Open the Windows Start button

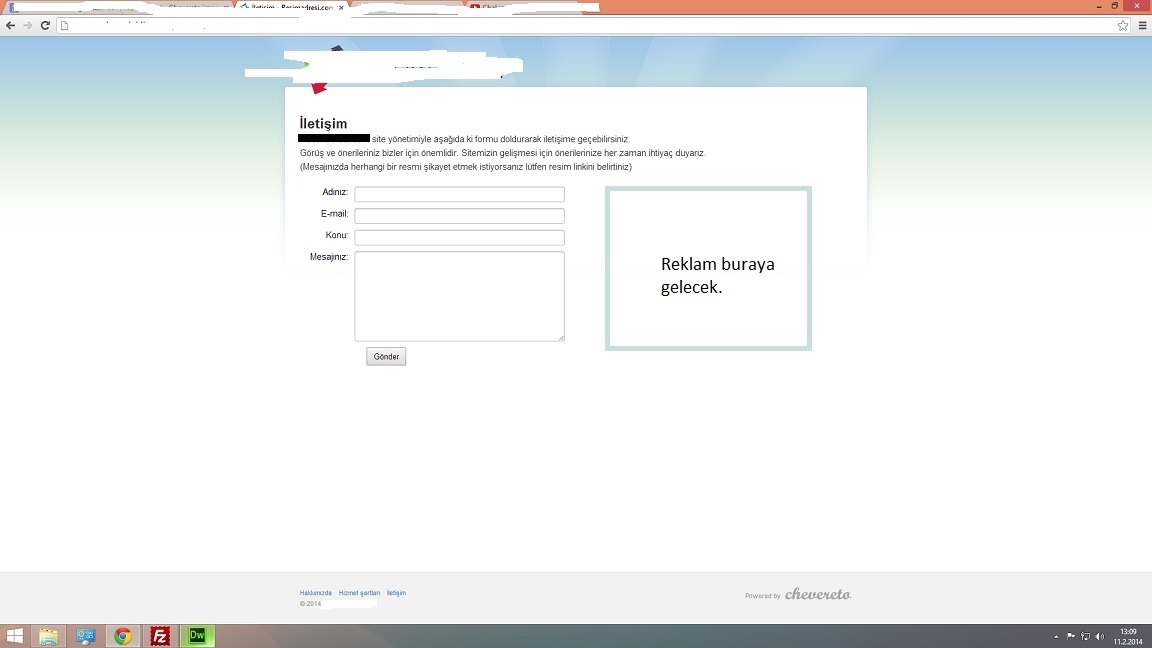(x=14, y=636)
